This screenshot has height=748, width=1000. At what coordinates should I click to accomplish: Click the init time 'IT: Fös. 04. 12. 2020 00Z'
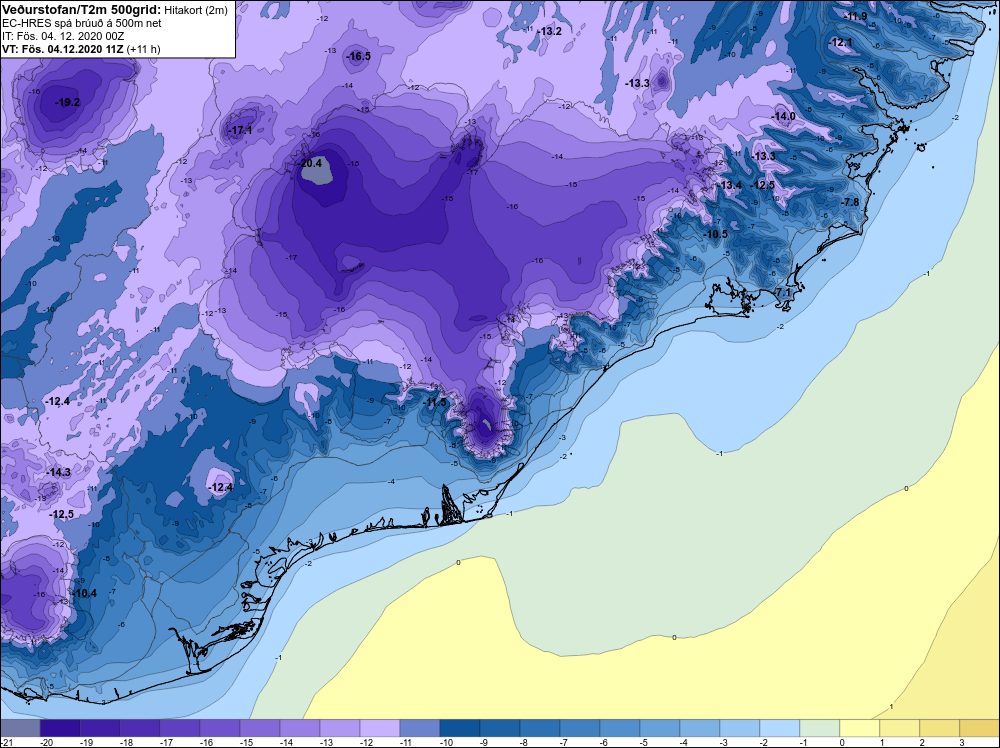pos(62,36)
